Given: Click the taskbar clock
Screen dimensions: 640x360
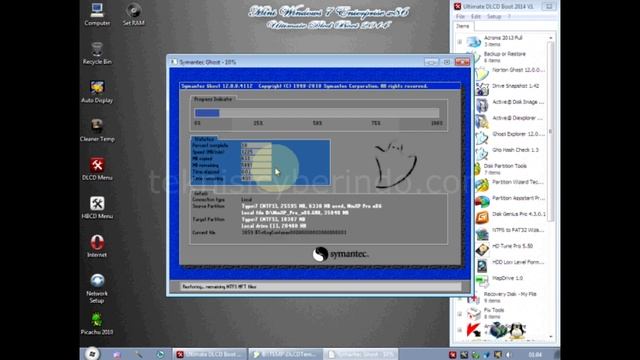Looking at the screenshot, I should tap(535, 355).
